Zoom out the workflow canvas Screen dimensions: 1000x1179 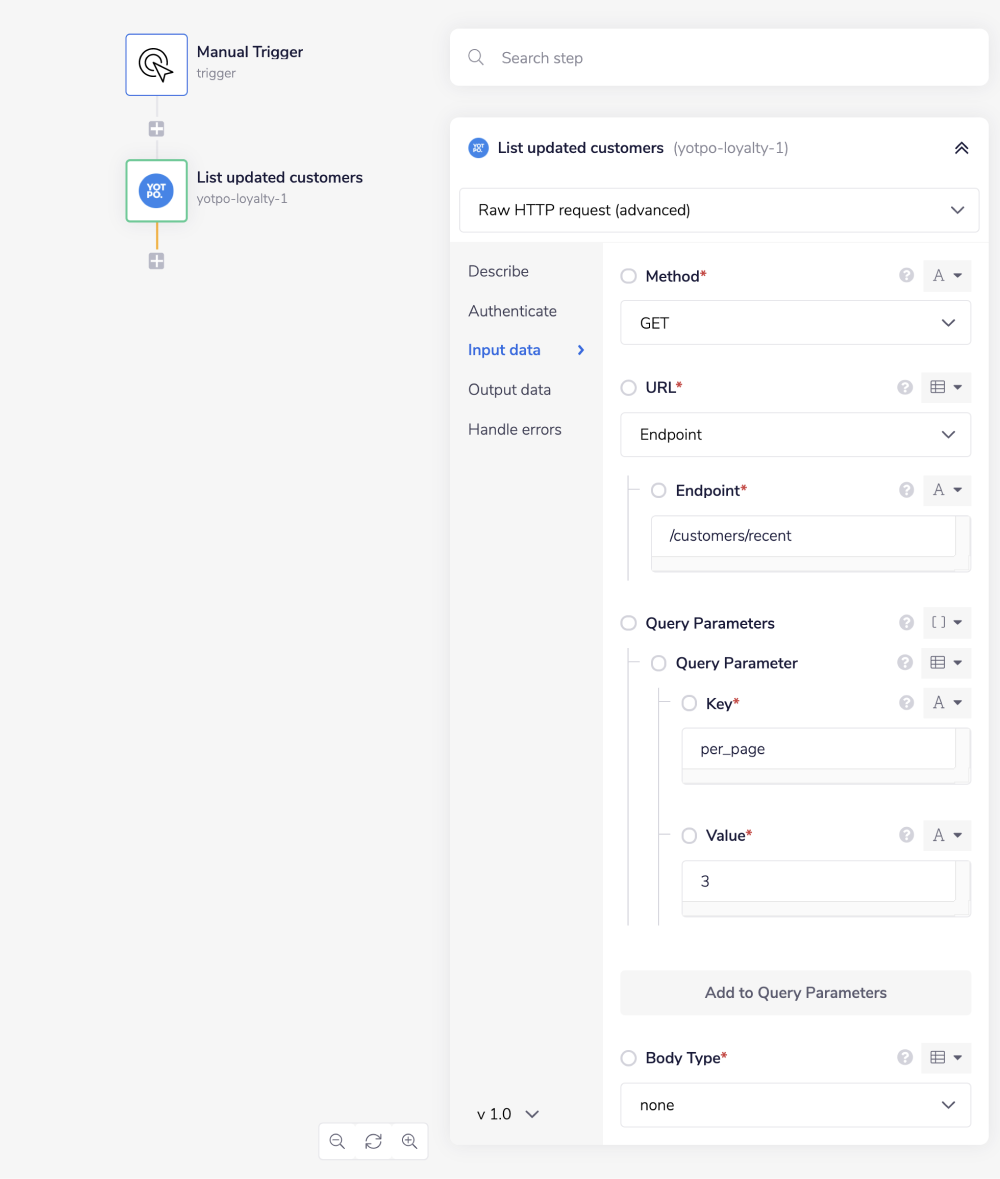coord(337,1141)
